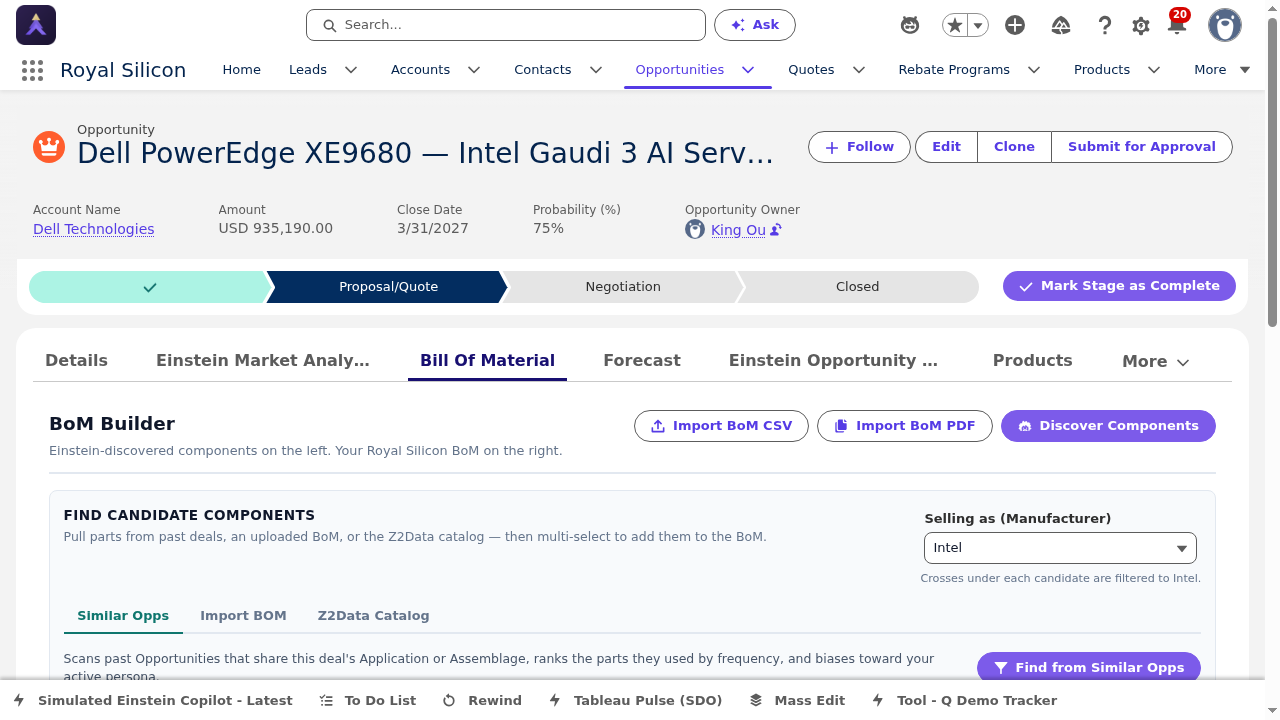This screenshot has width=1280, height=720.
Task: Switch to the Einstein Opportunity tab
Action: click(833, 361)
